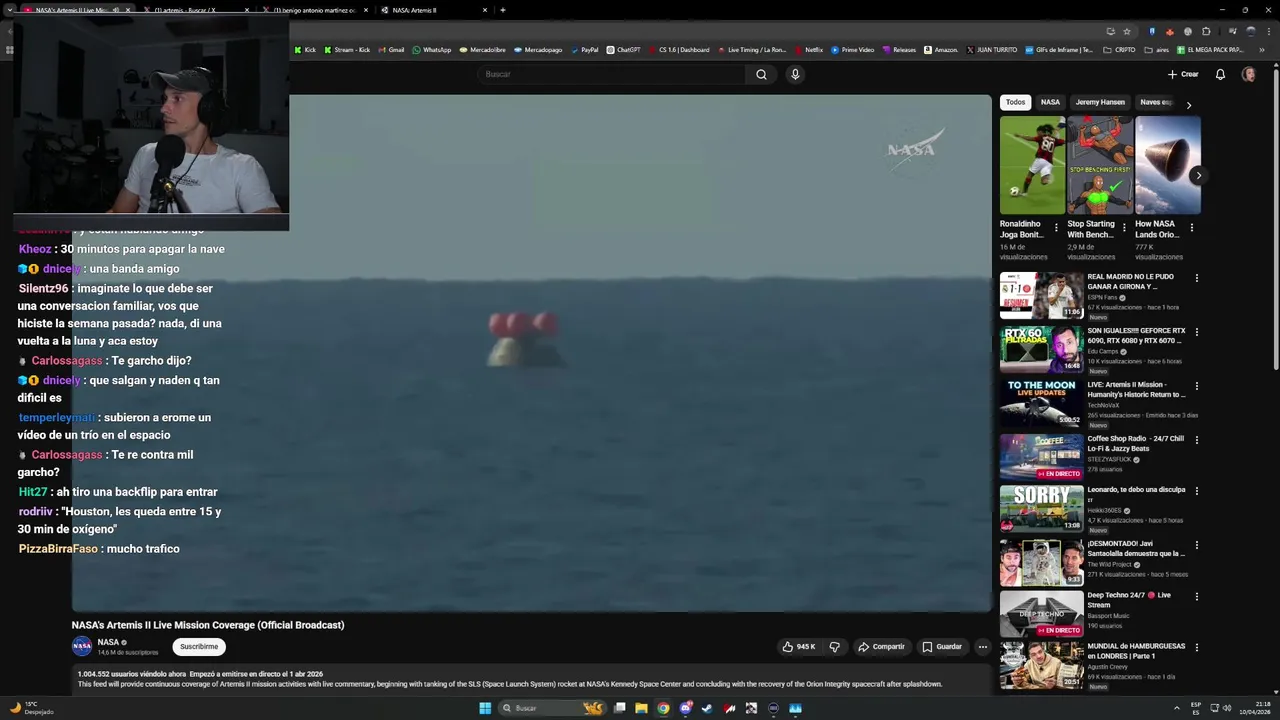Open a new browser tab
The image size is (1280, 720).
pyautogui.click(x=502, y=10)
